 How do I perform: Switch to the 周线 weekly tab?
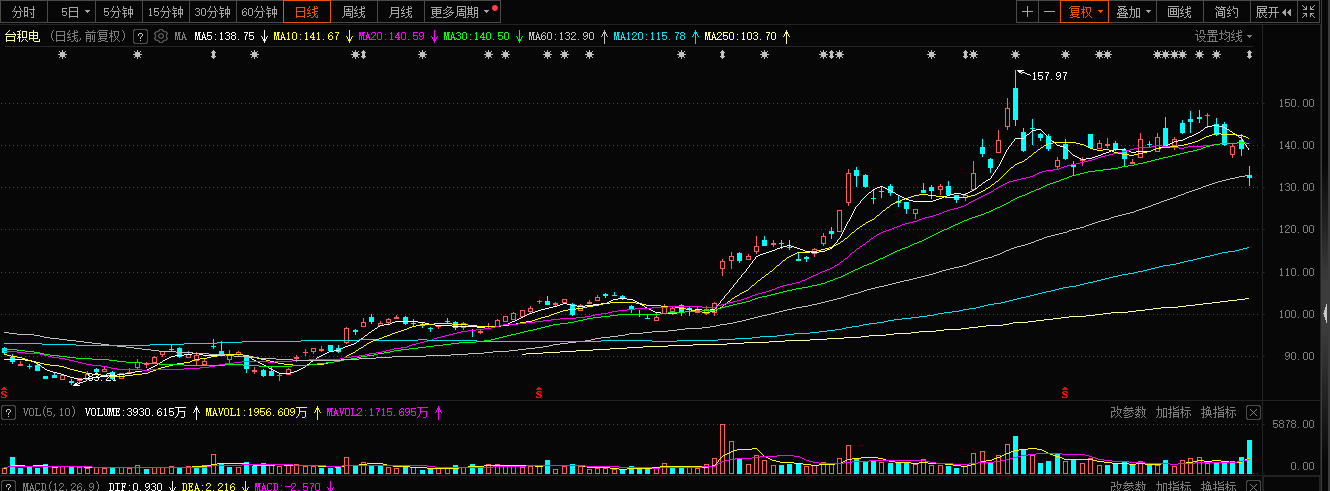354,12
